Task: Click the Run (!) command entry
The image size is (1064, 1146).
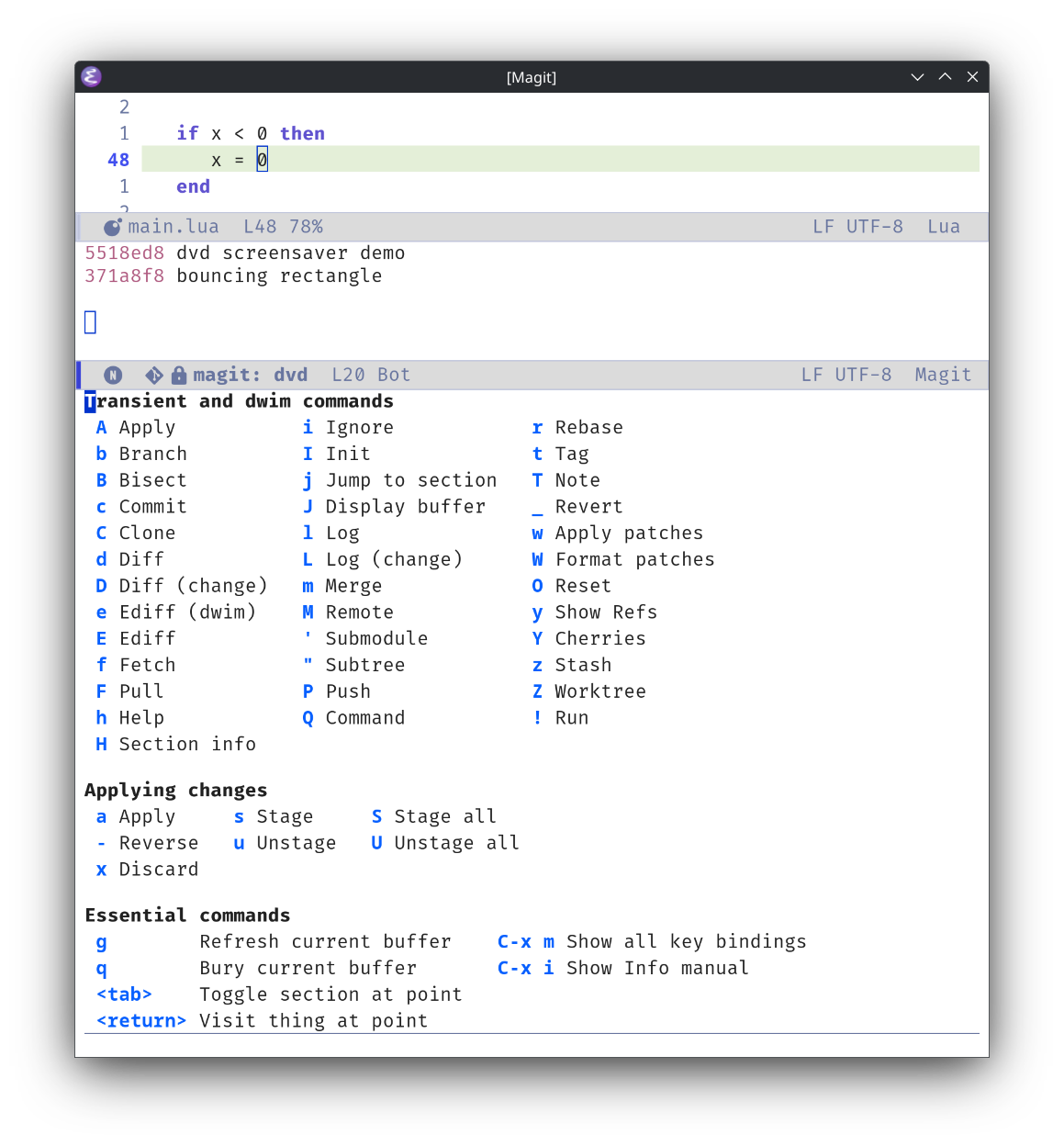Action: click(561, 718)
